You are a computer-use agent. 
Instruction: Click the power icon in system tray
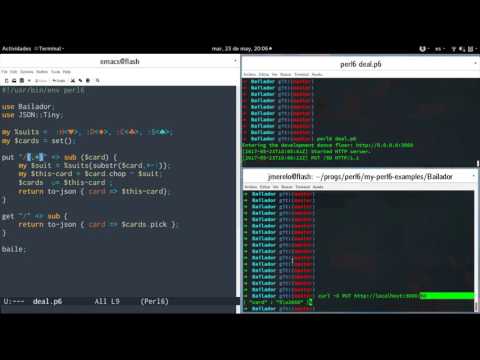470,49
